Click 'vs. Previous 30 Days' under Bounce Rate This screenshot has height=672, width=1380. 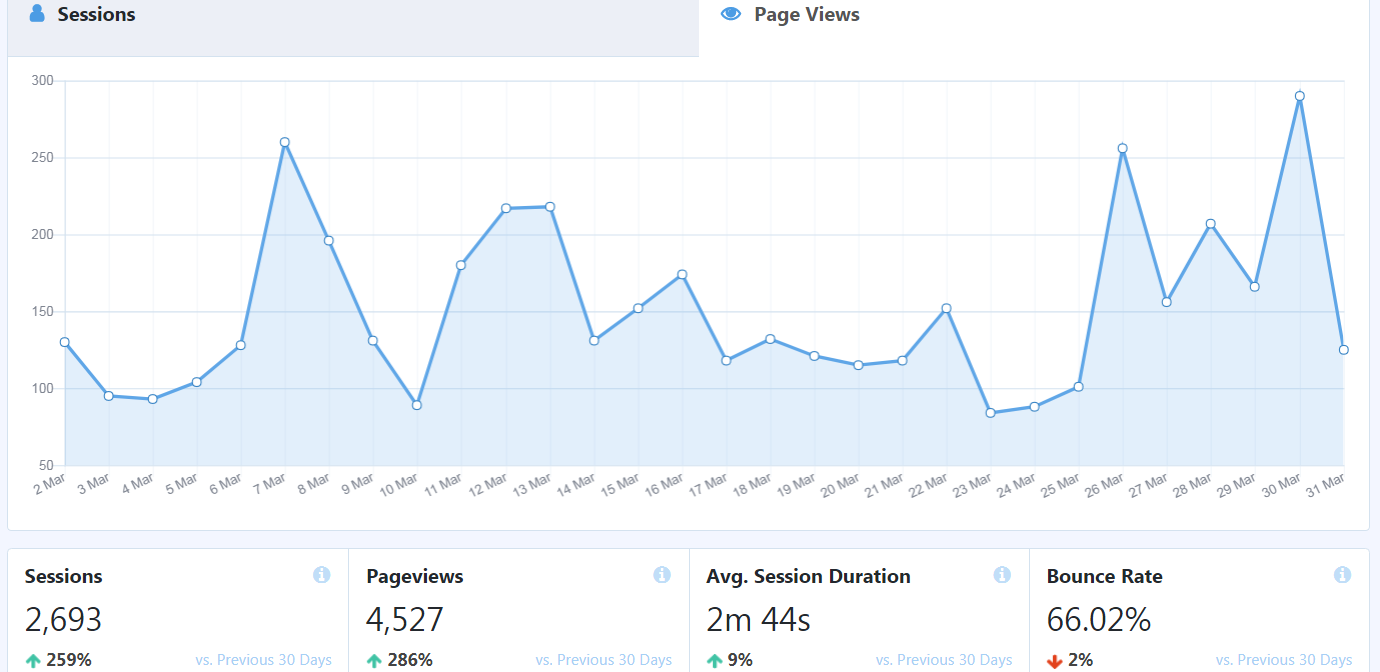(x=1284, y=660)
